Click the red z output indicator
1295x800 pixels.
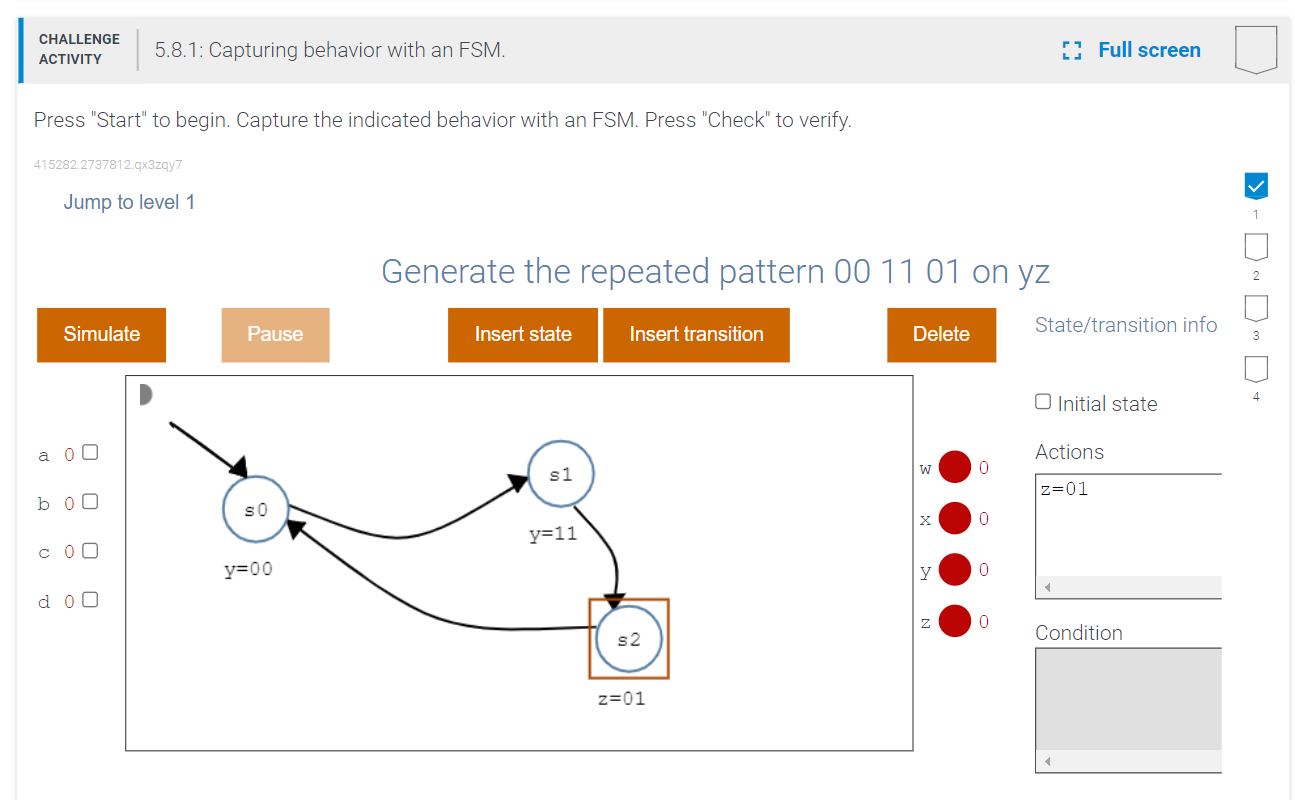click(955, 621)
